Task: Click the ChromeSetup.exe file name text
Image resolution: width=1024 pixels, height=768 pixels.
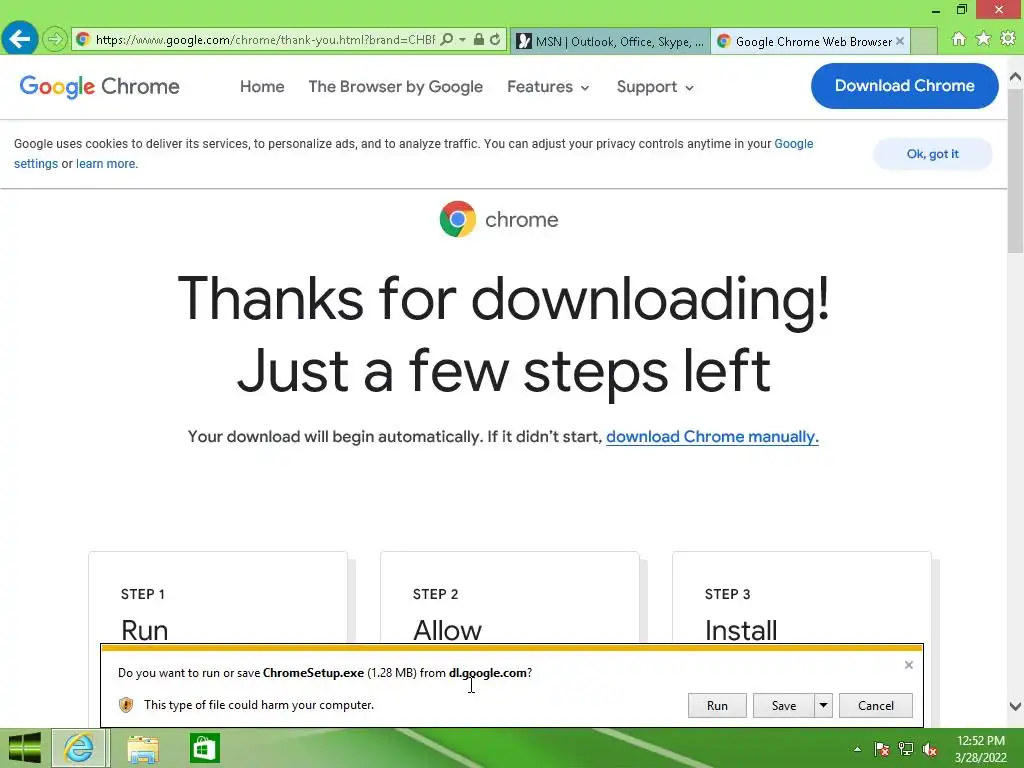Action: pyautogui.click(x=313, y=673)
